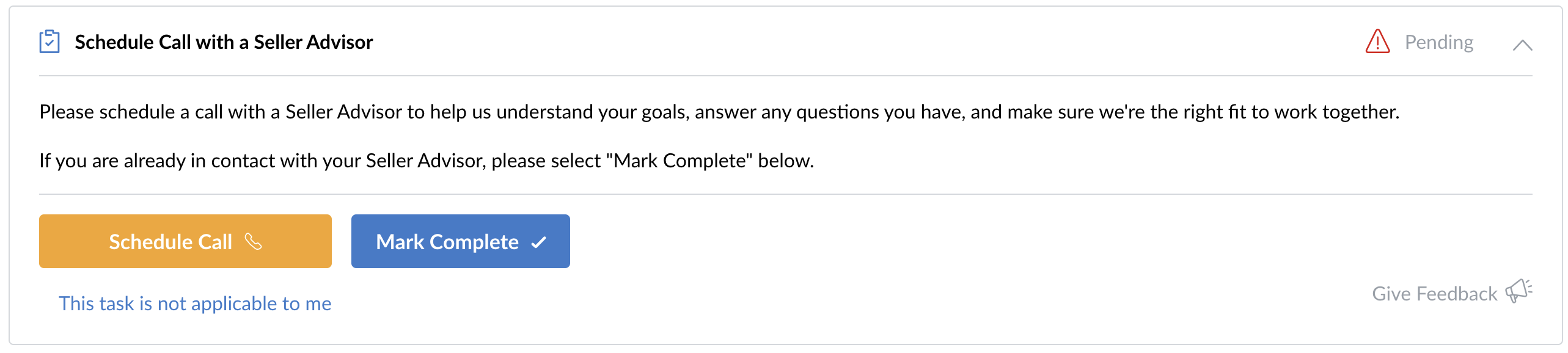Click the divider line under the task header
This screenshot has height=353, width=1568.
tap(785, 76)
